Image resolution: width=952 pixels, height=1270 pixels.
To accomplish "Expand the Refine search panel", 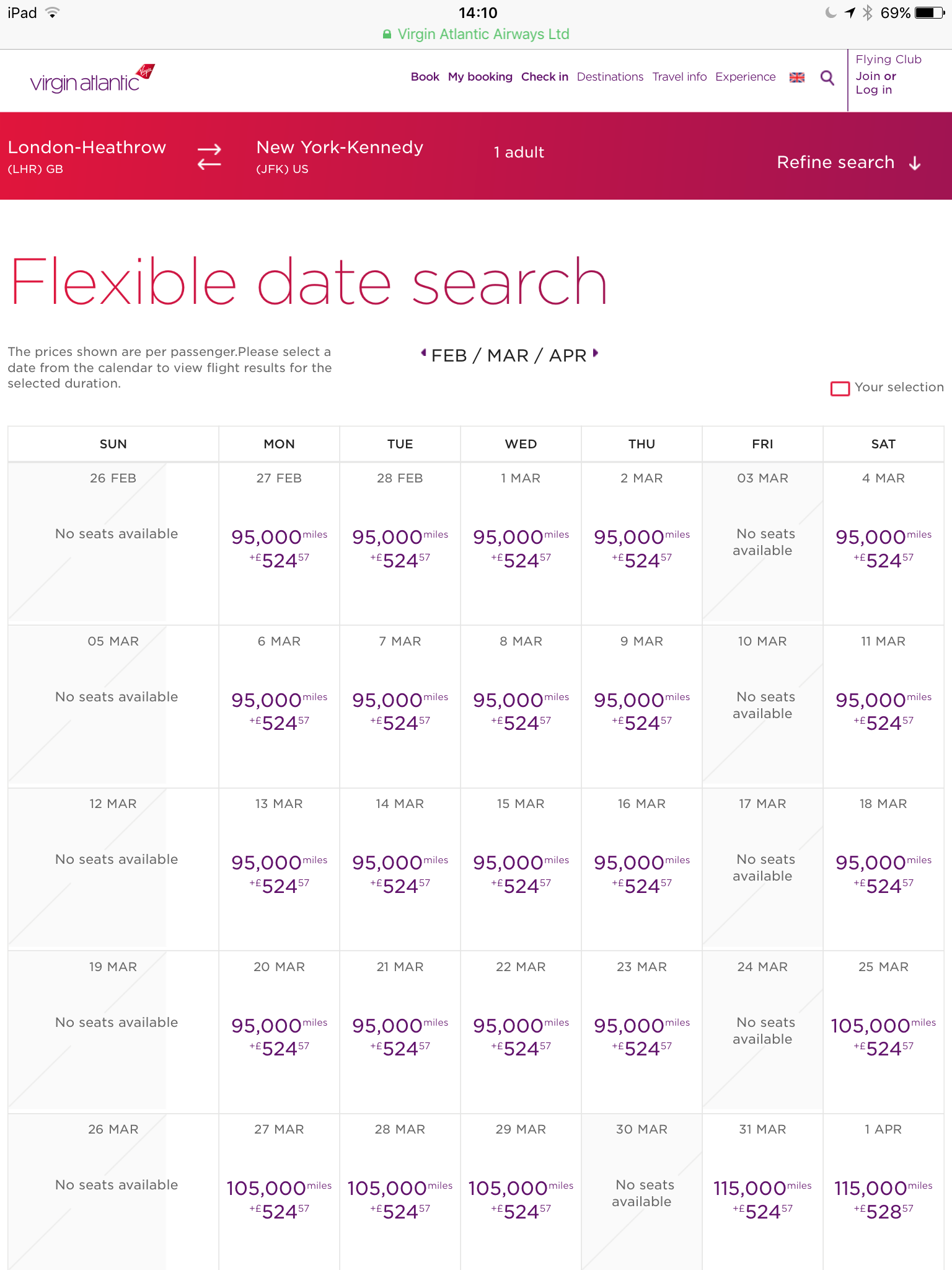I will pos(848,162).
